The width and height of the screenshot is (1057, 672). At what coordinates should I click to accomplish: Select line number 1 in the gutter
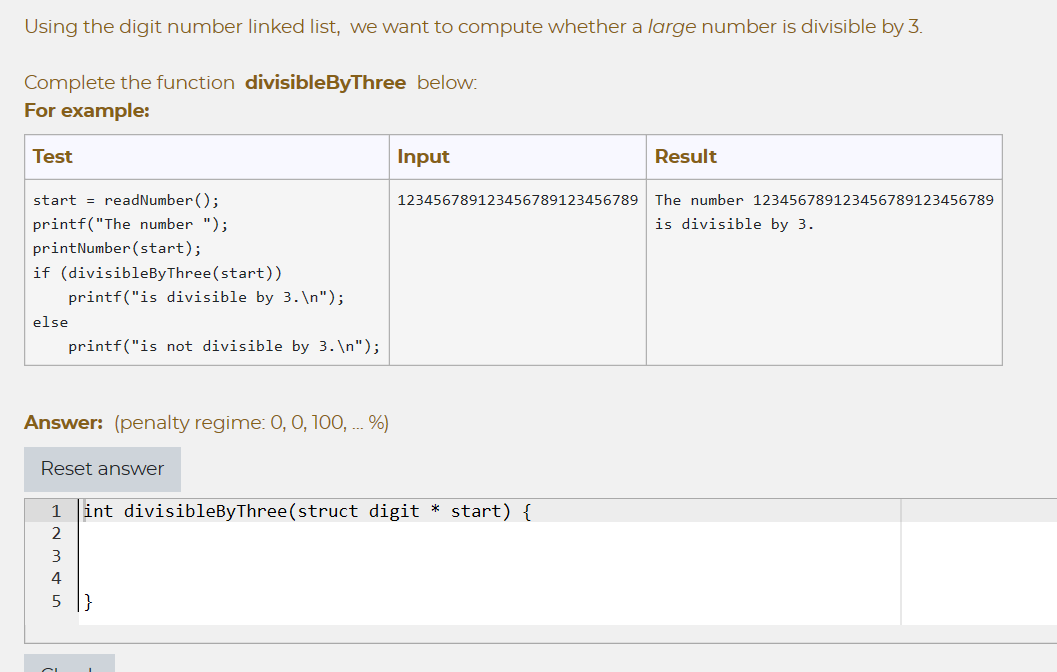coord(55,510)
